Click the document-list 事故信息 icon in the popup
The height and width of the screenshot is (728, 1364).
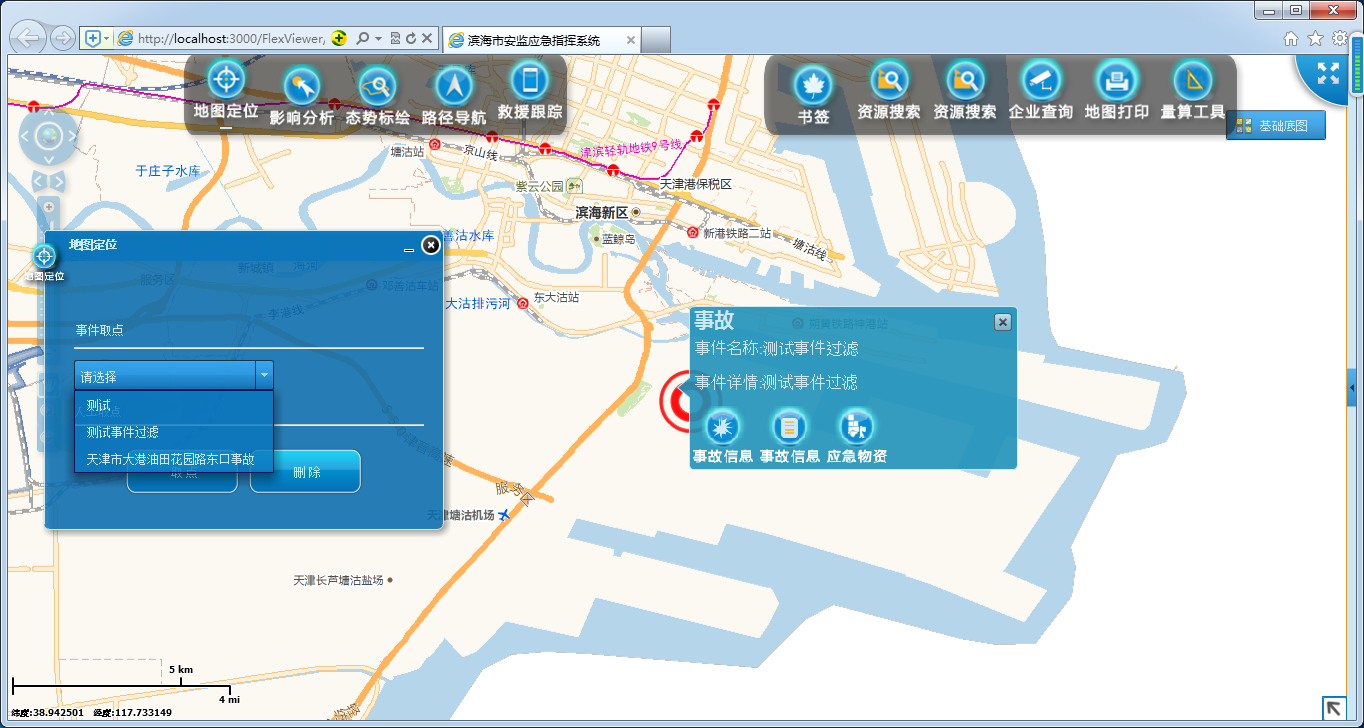(x=790, y=427)
